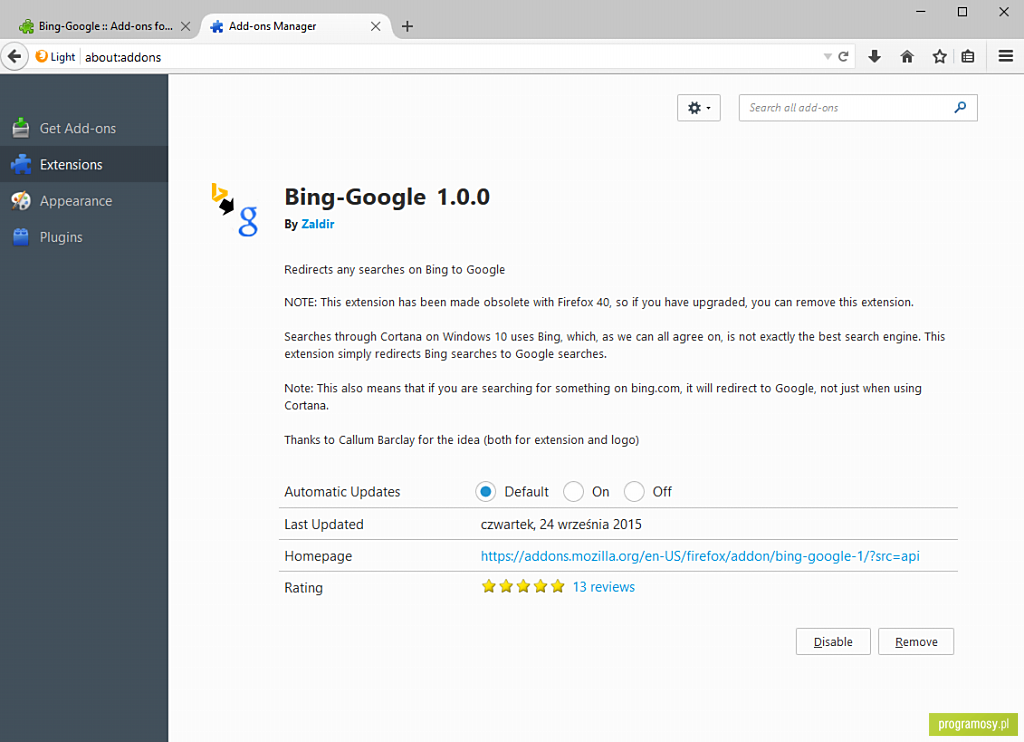The image size is (1024, 742).
Task: Minimize the browser window
Action: [x=921, y=12]
